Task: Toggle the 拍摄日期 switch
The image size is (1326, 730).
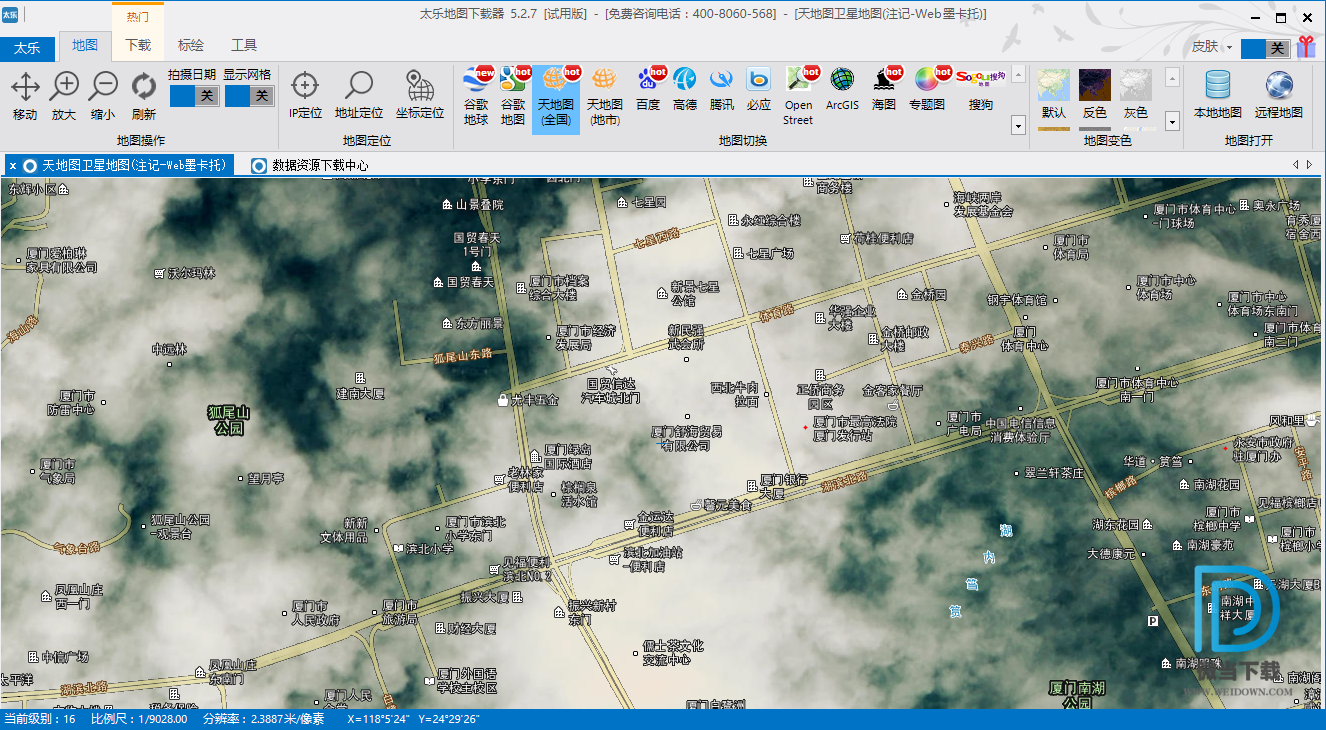Action: [194, 96]
